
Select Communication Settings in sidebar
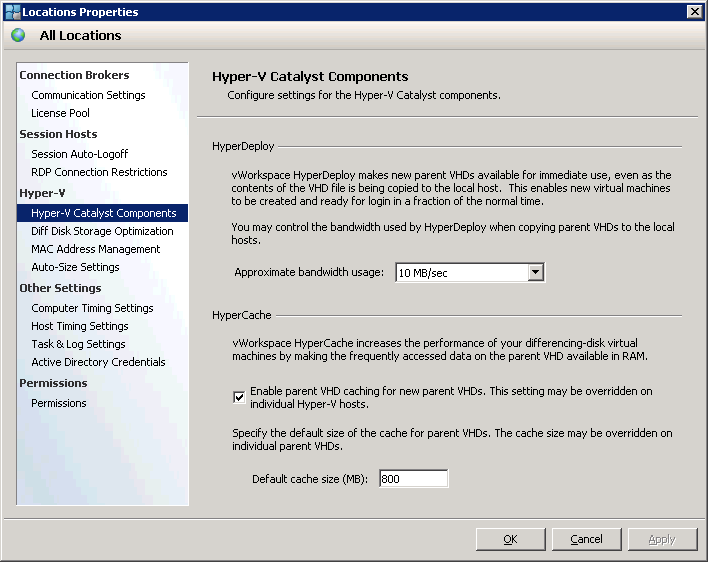click(x=88, y=95)
